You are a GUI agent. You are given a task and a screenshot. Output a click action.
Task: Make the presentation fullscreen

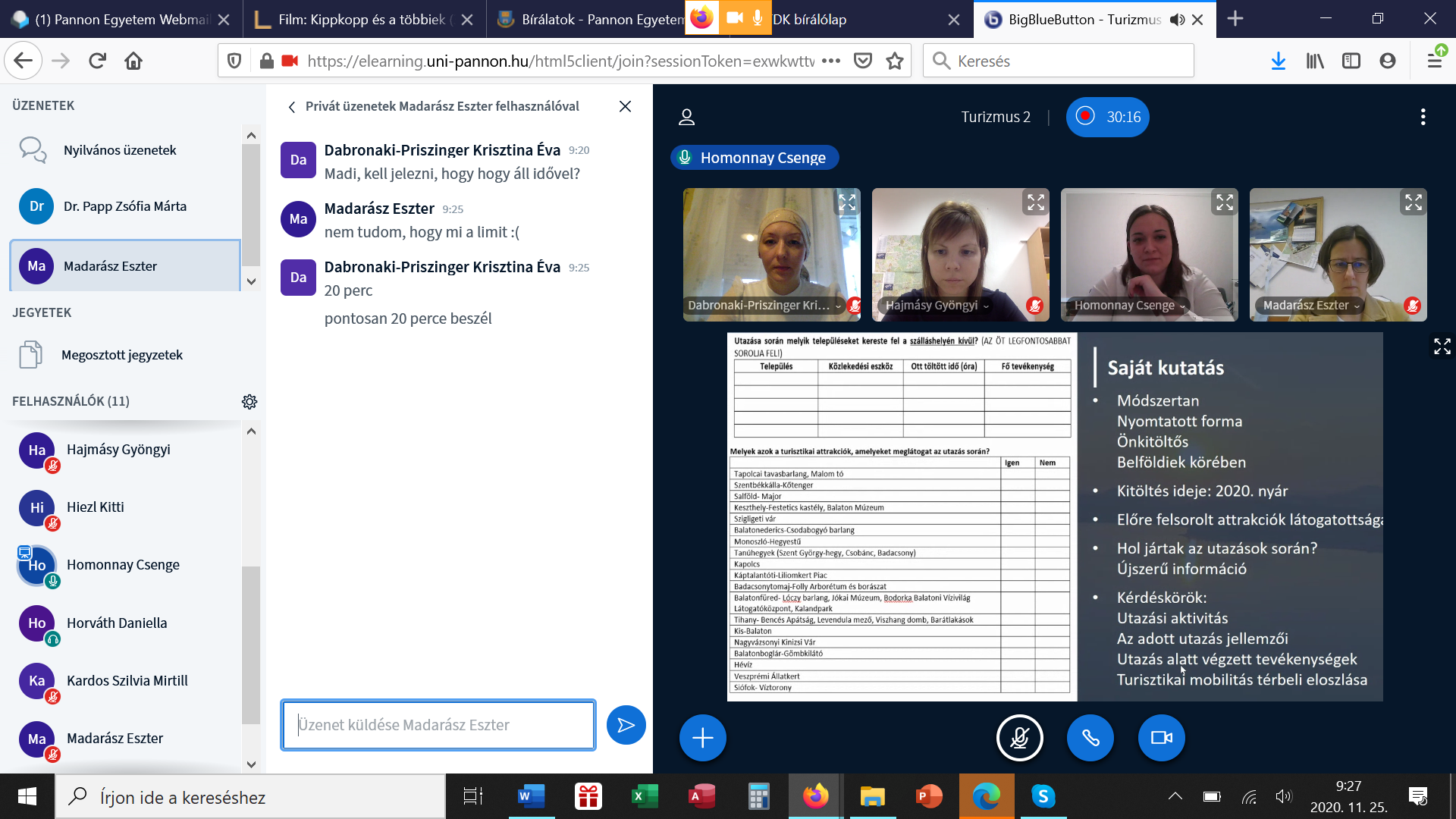(1442, 347)
